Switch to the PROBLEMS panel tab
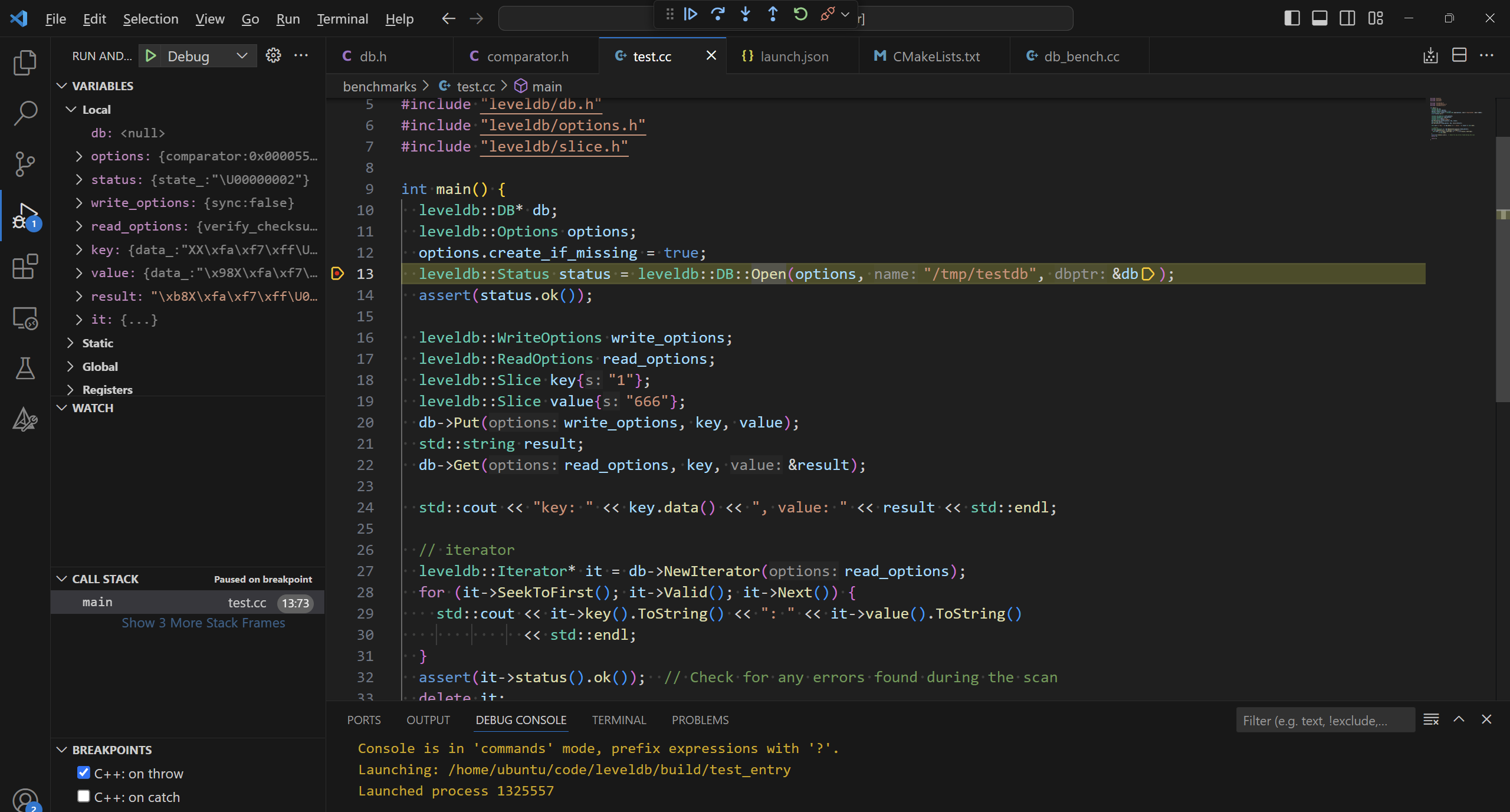The height and width of the screenshot is (812, 1510). (x=700, y=720)
